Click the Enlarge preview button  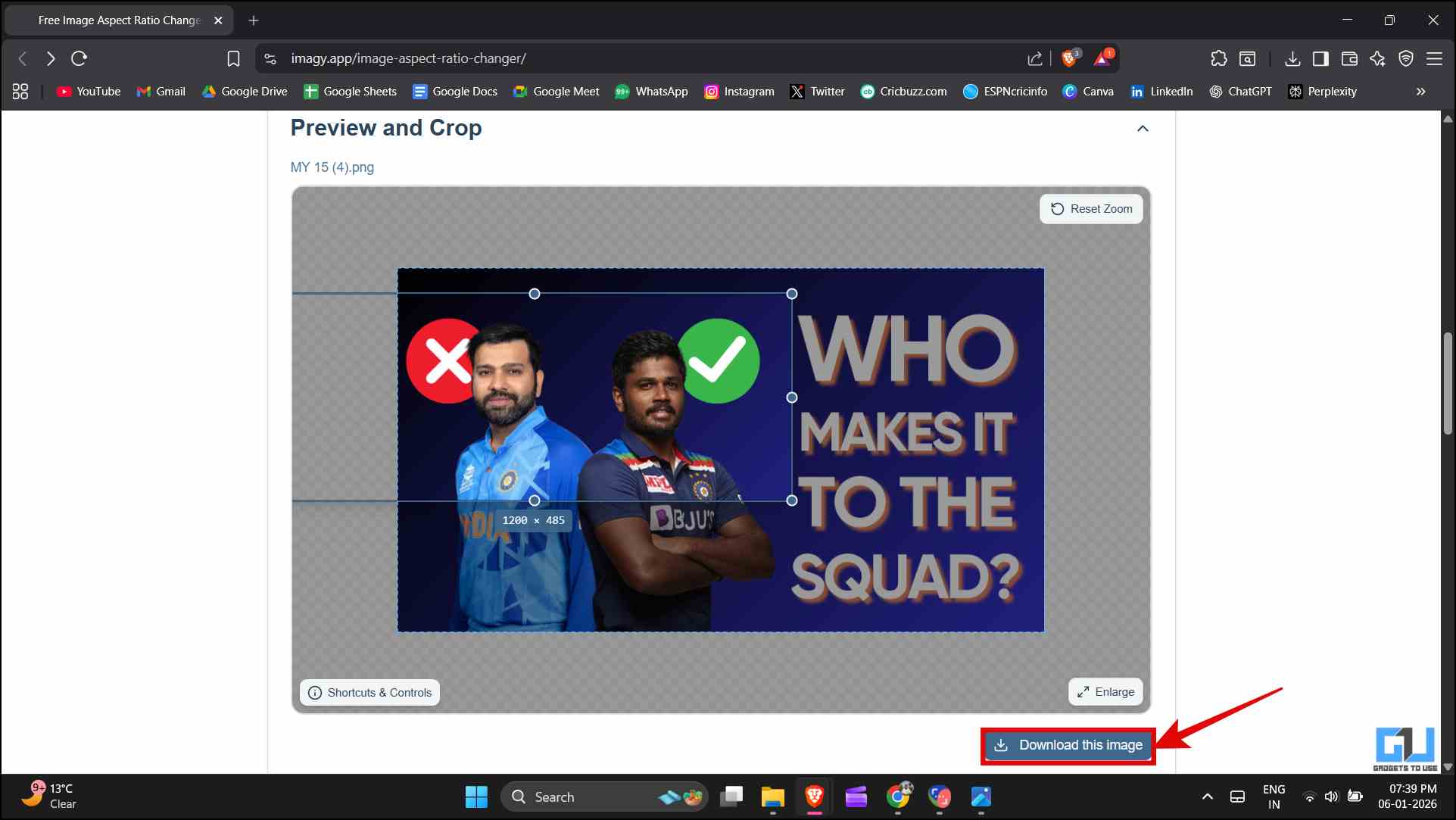[1105, 691]
